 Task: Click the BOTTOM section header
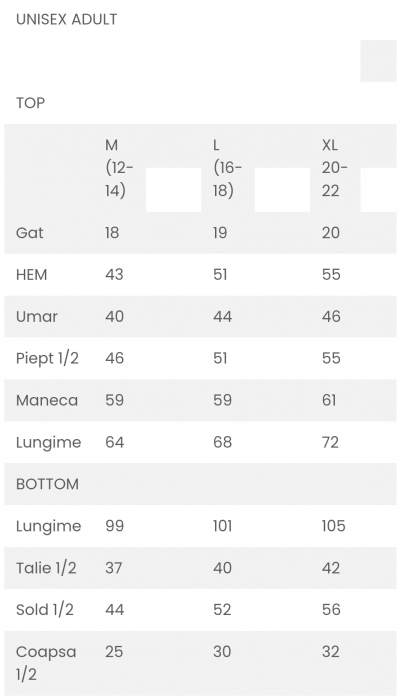tap(47, 484)
